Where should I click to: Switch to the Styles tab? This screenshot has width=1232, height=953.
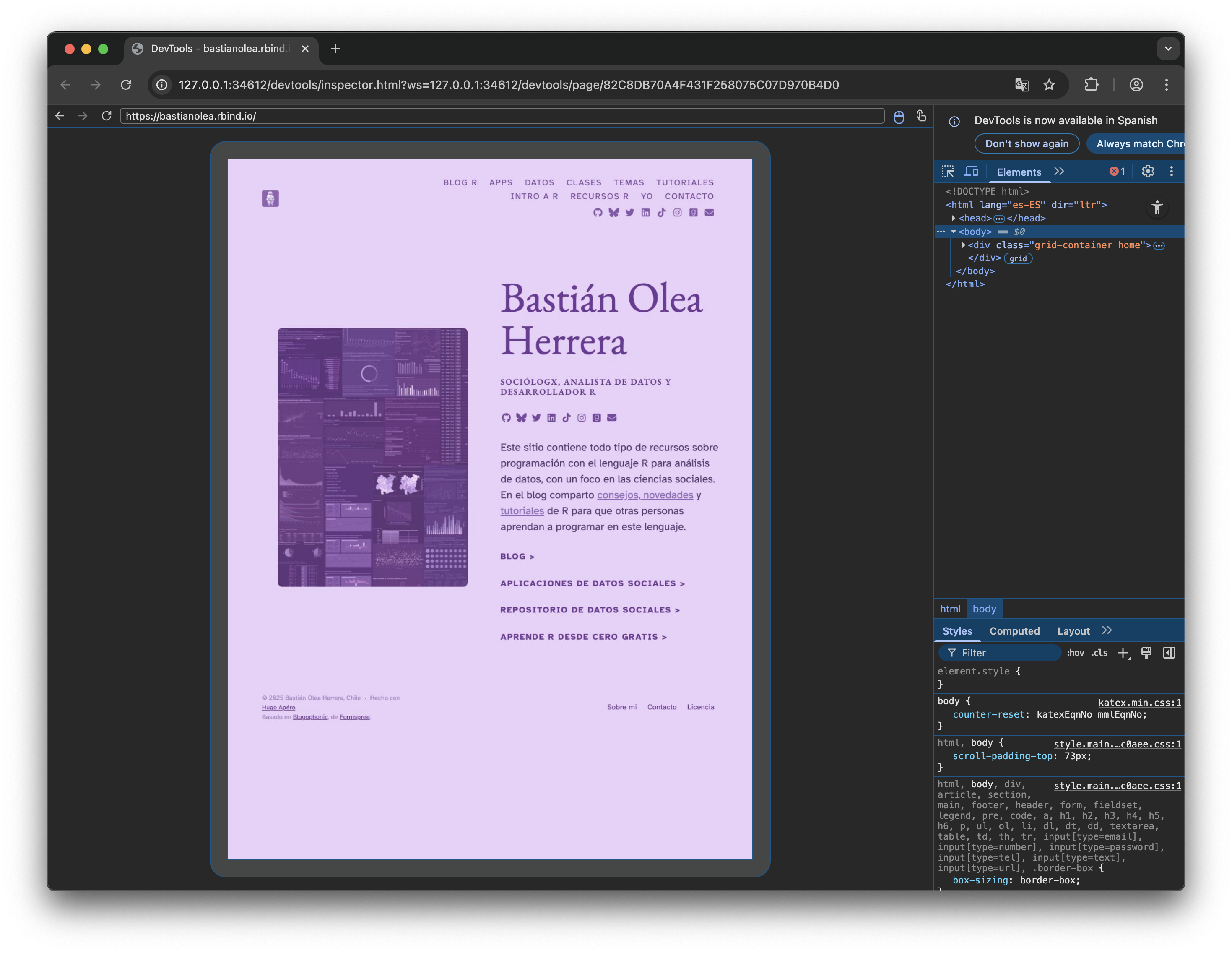point(957,631)
